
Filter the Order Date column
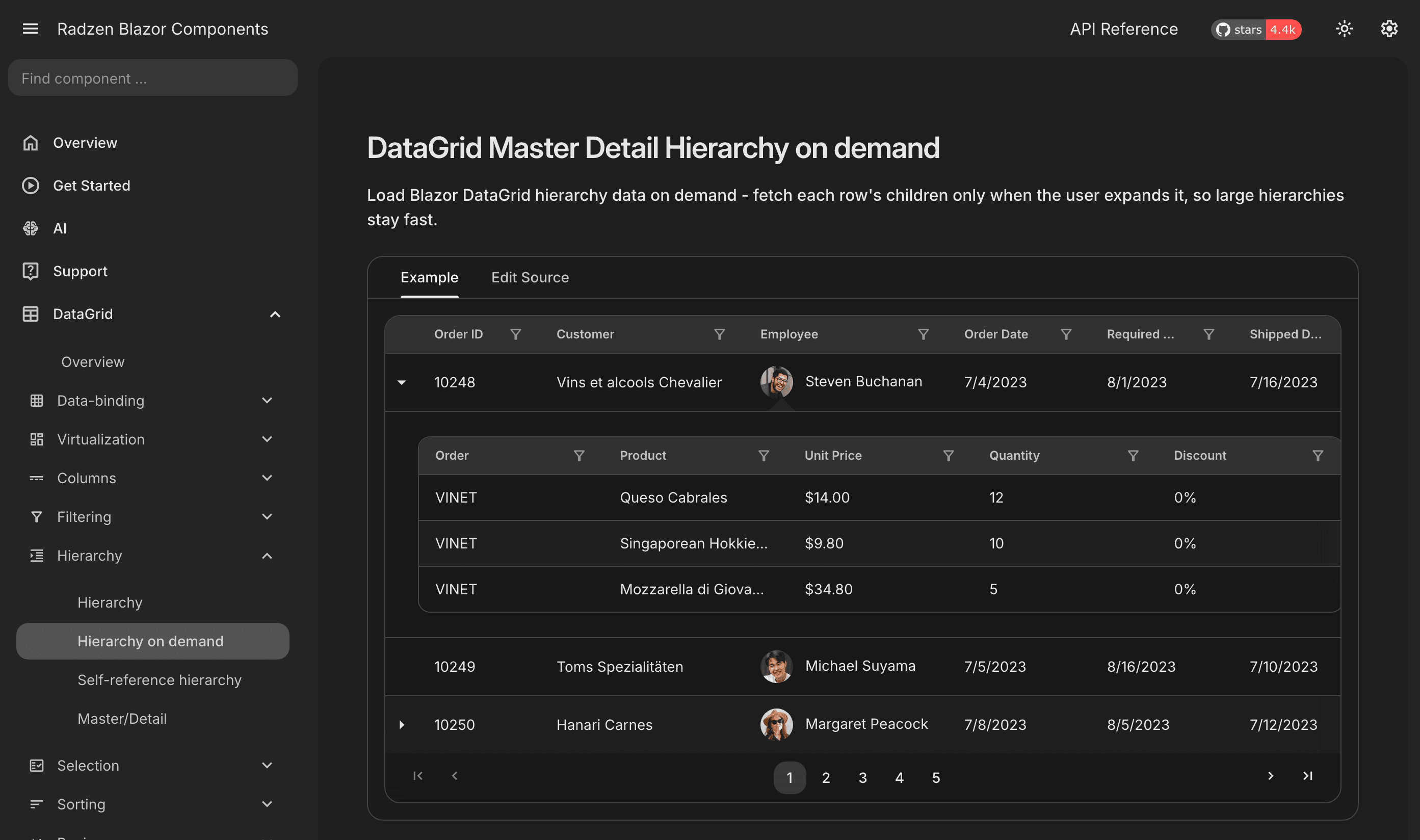[1066, 334]
